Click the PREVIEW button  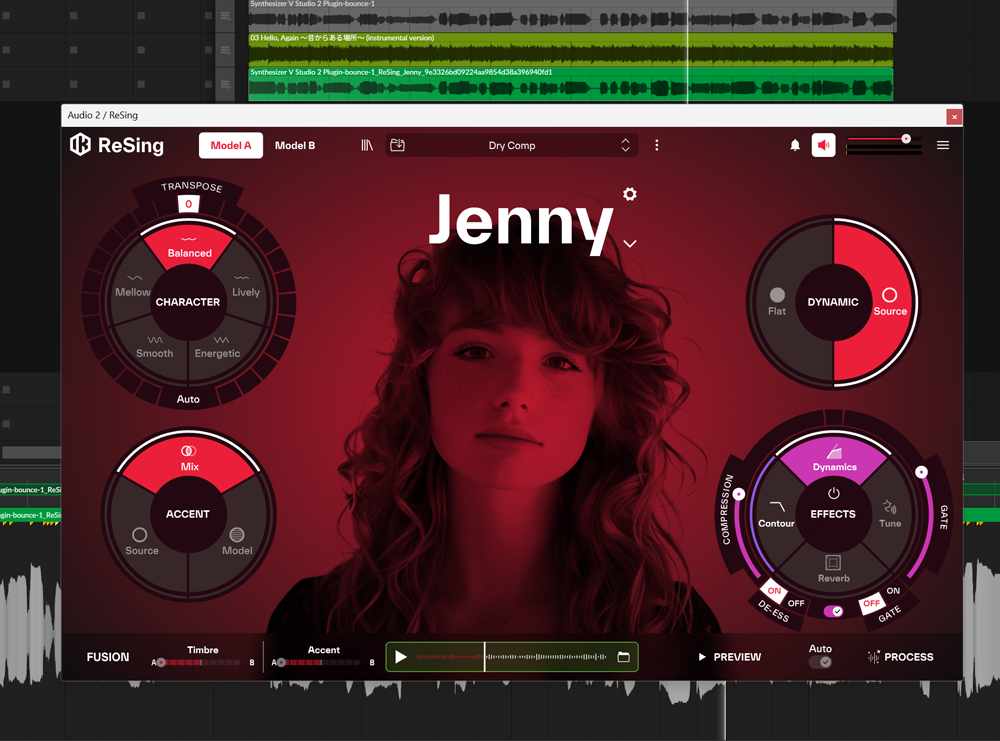729,657
